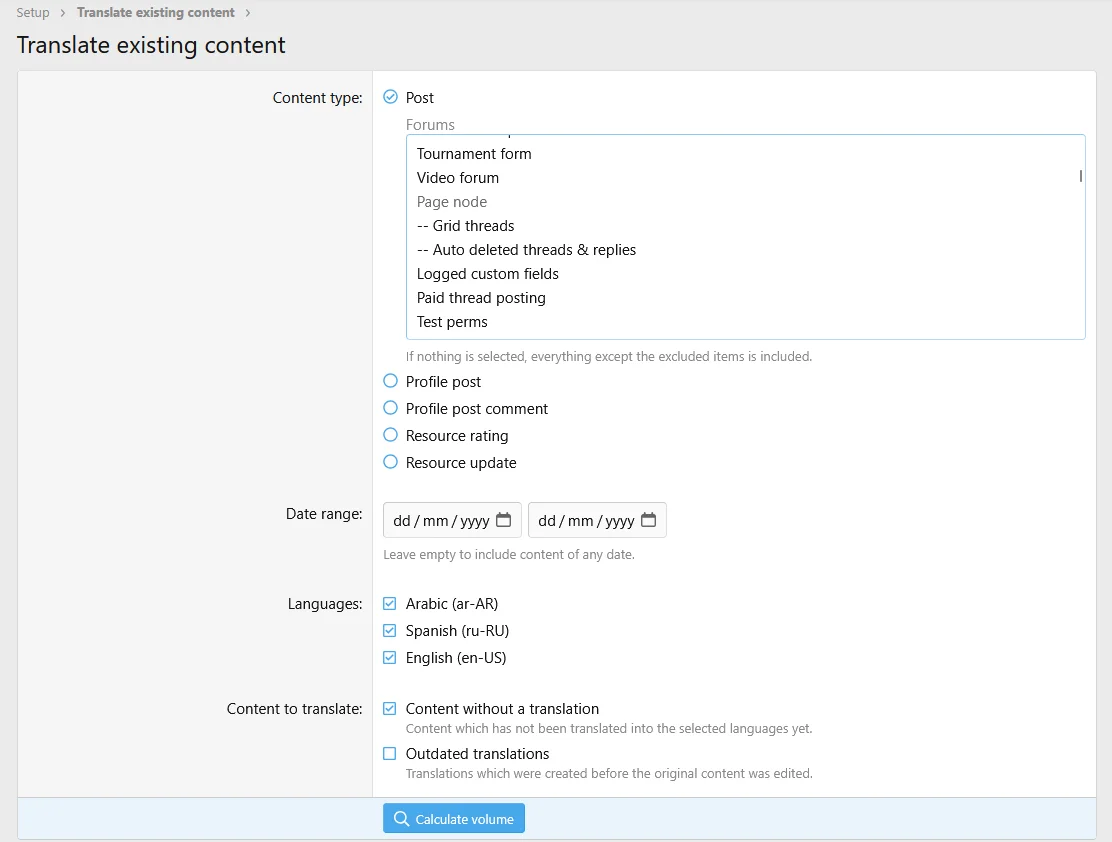Focus the end date input field
Screen dimensions: 1112x842
597,520
